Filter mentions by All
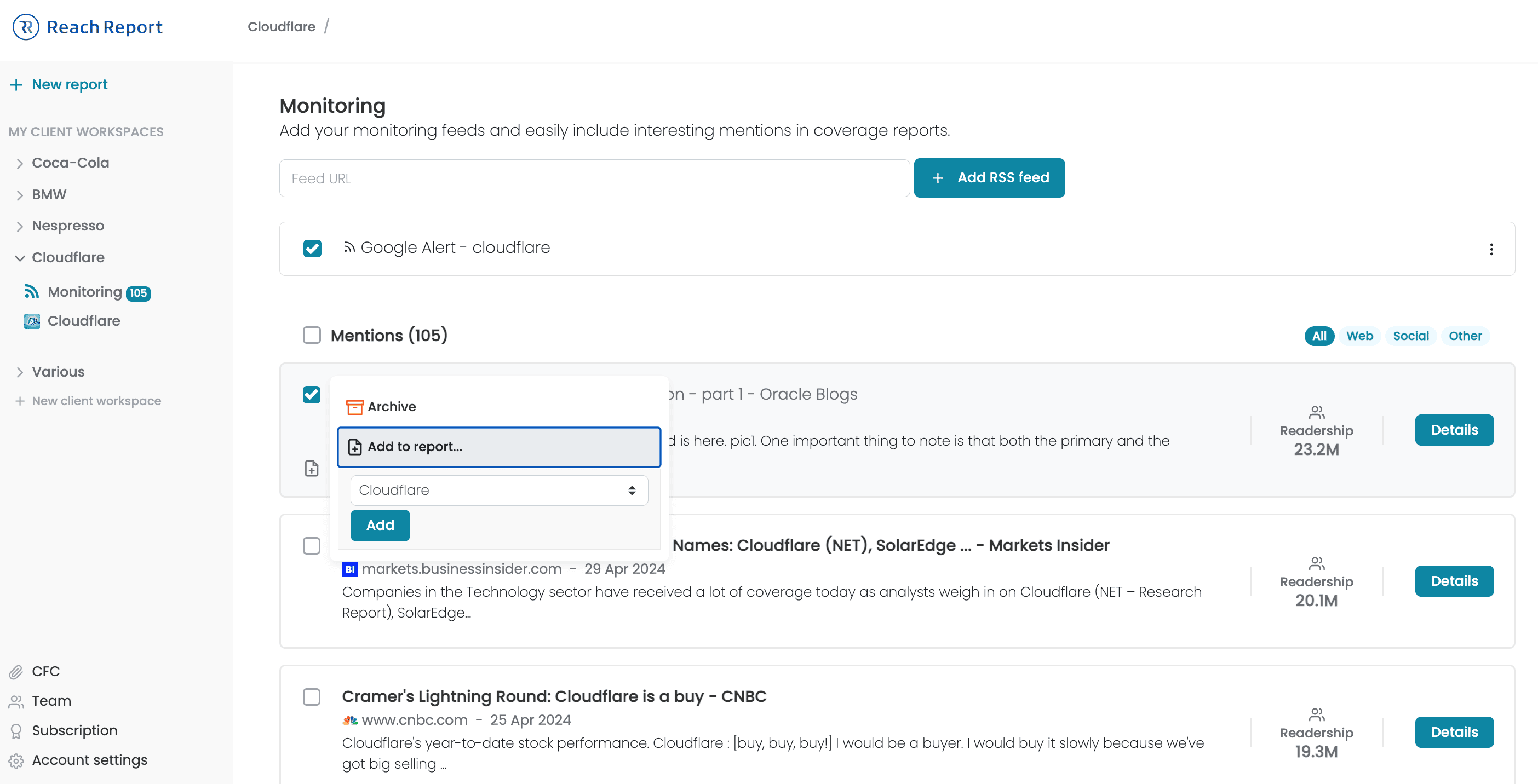1538x784 pixels. (1319, 336)
